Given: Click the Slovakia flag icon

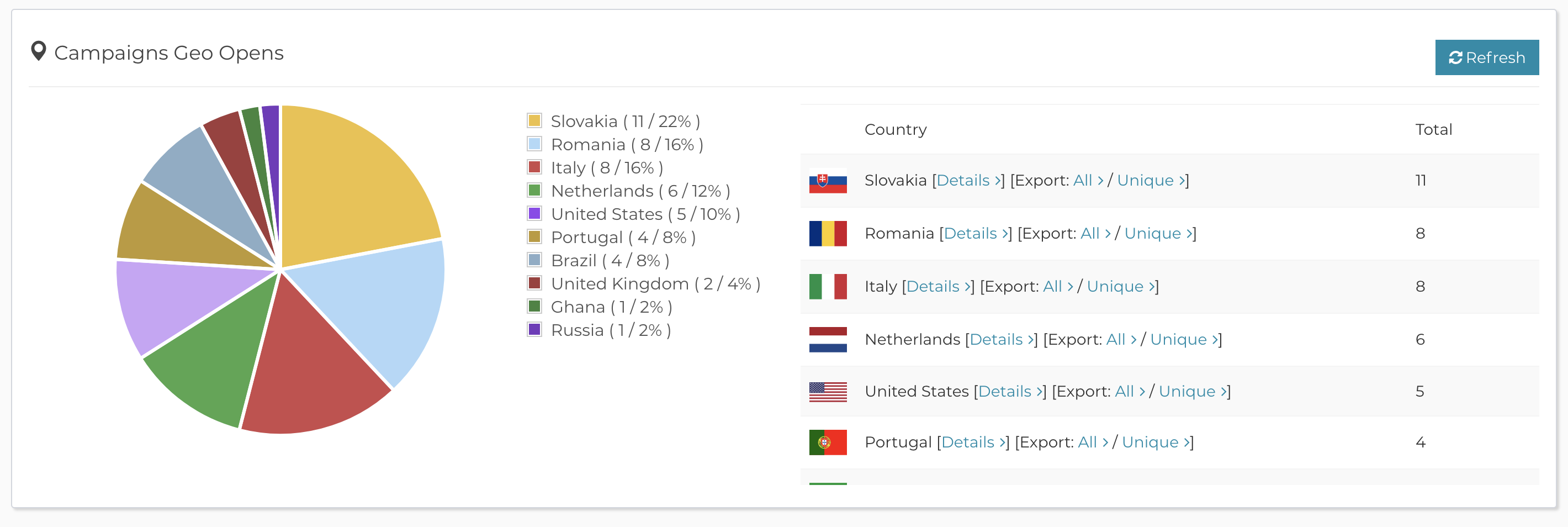Looking at the screenshot, I should tap(827, 181).
